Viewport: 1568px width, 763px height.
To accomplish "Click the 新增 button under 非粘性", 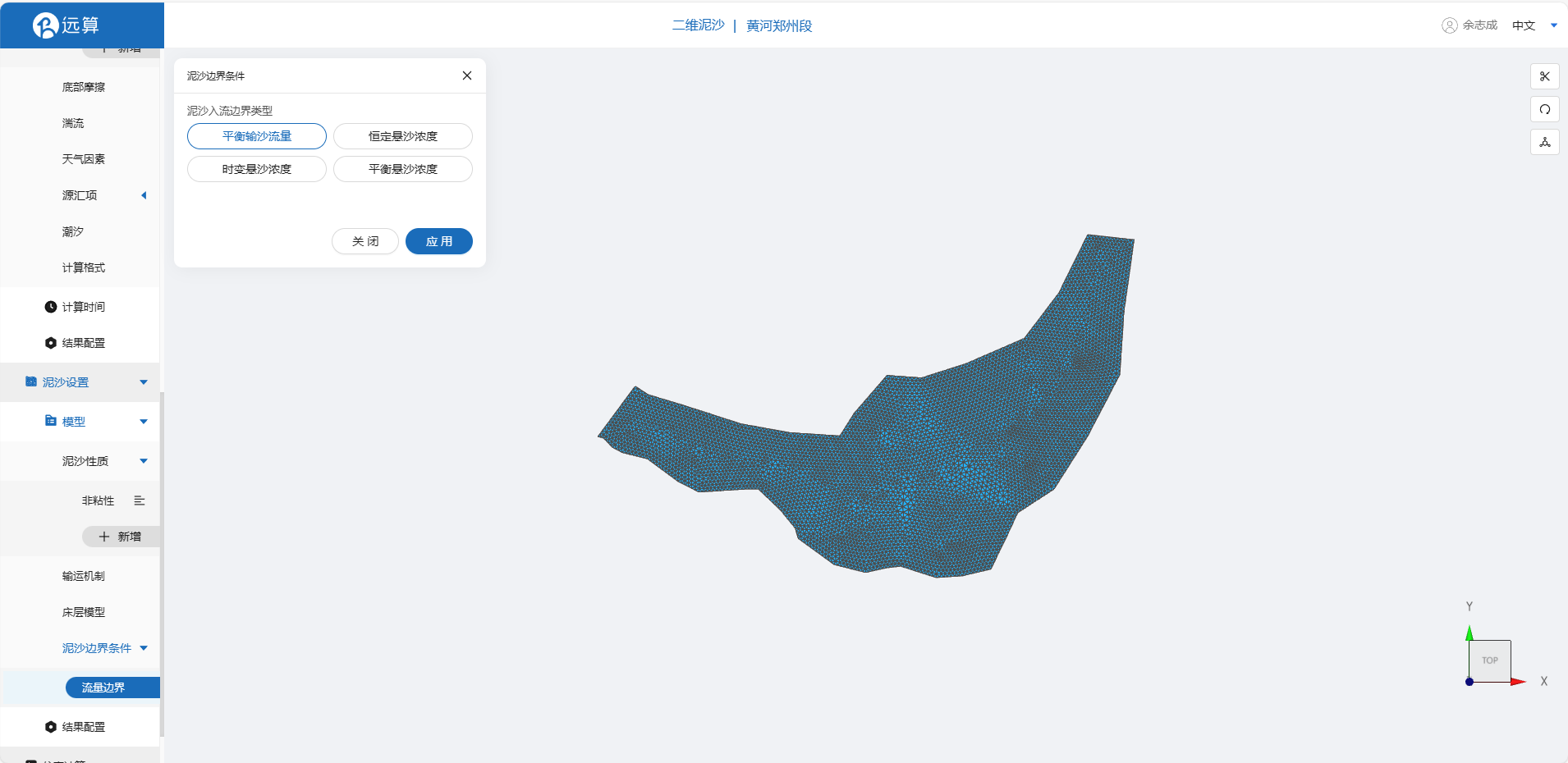I will click(121, 537).
